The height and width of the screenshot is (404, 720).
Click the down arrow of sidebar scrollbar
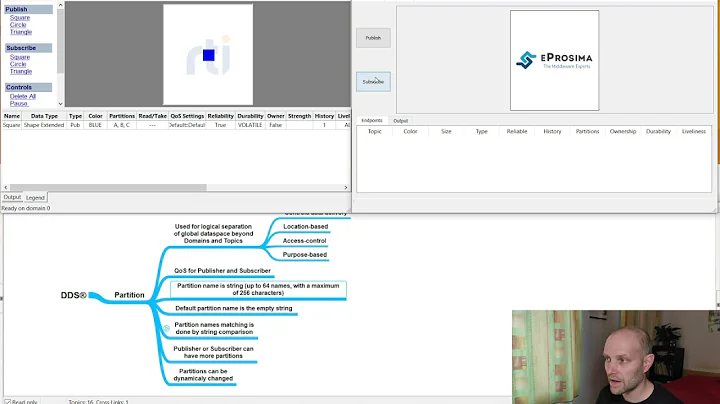(60, 104)
